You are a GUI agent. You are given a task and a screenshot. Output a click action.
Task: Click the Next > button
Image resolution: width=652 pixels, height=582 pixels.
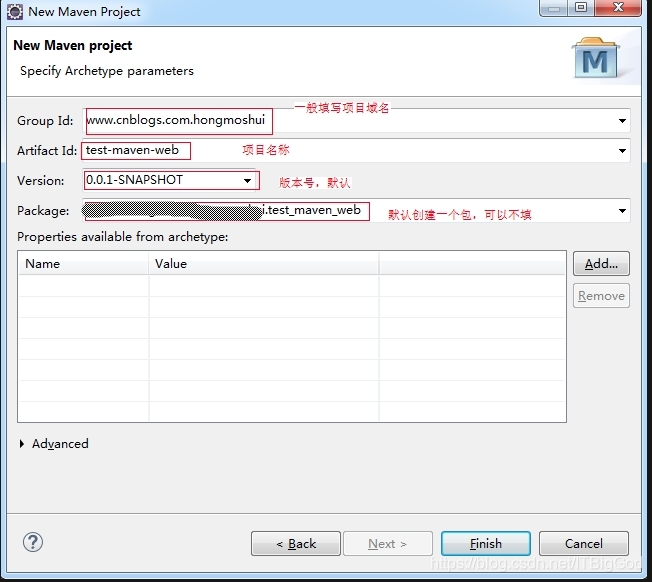click(x=388, y=543)
